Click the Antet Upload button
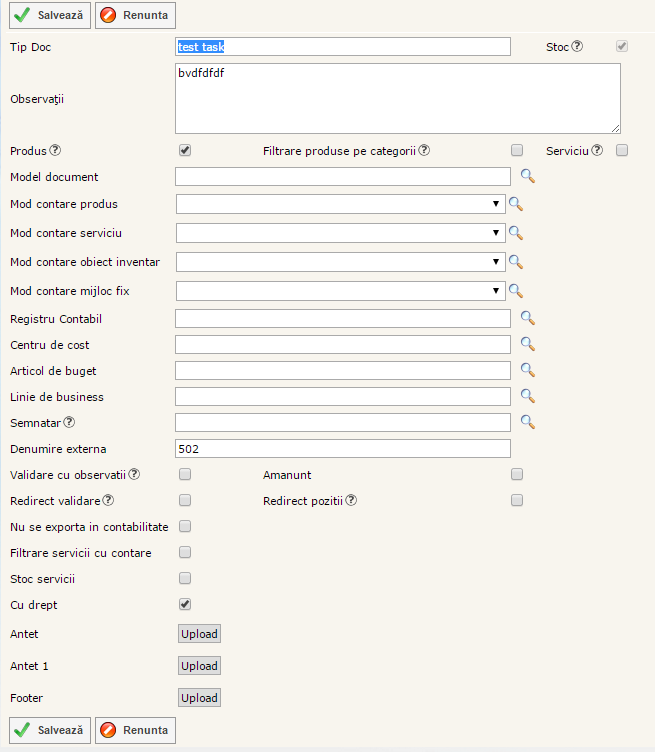This screenshot has width=655, height=752. coord(200,634)
